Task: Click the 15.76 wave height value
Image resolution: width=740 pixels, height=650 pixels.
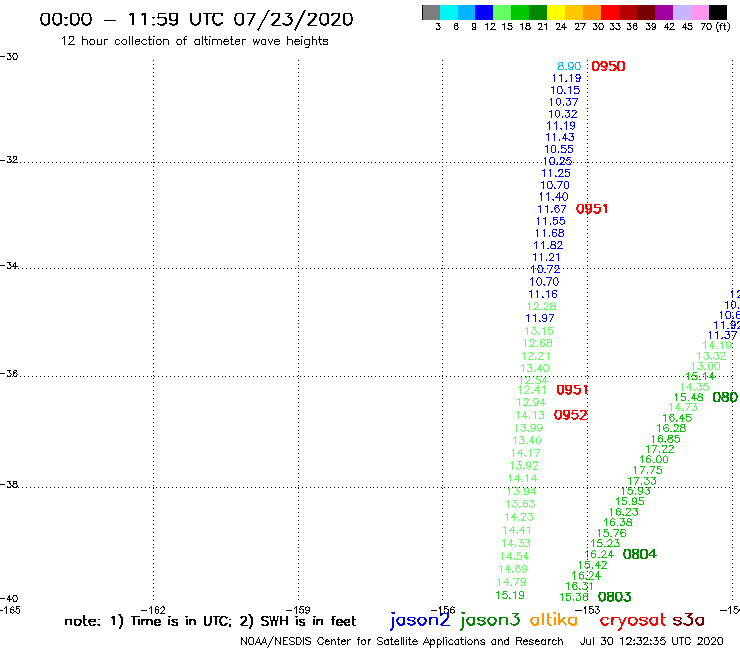Action: (x=612, y=533)
